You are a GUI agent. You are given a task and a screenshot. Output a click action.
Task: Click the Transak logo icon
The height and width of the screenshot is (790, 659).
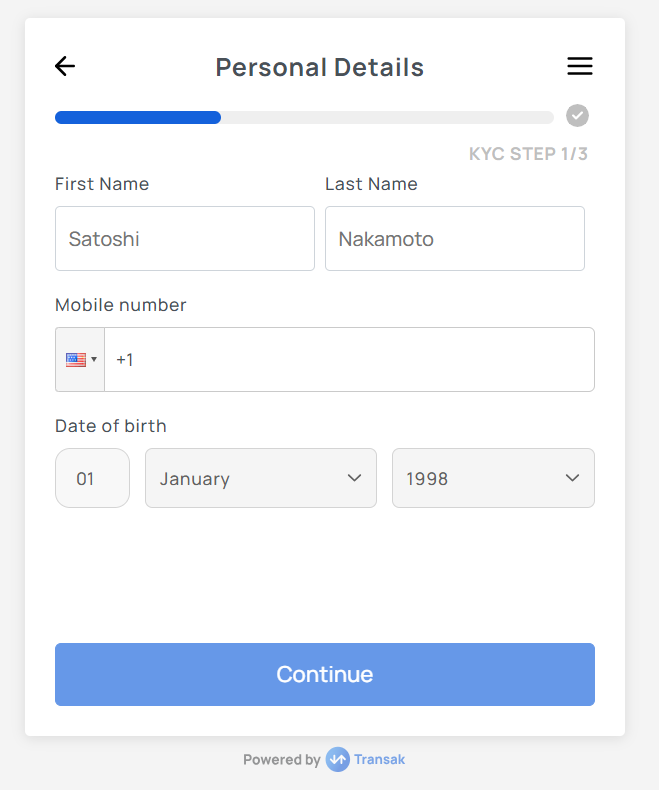click(x=337, y=760)
